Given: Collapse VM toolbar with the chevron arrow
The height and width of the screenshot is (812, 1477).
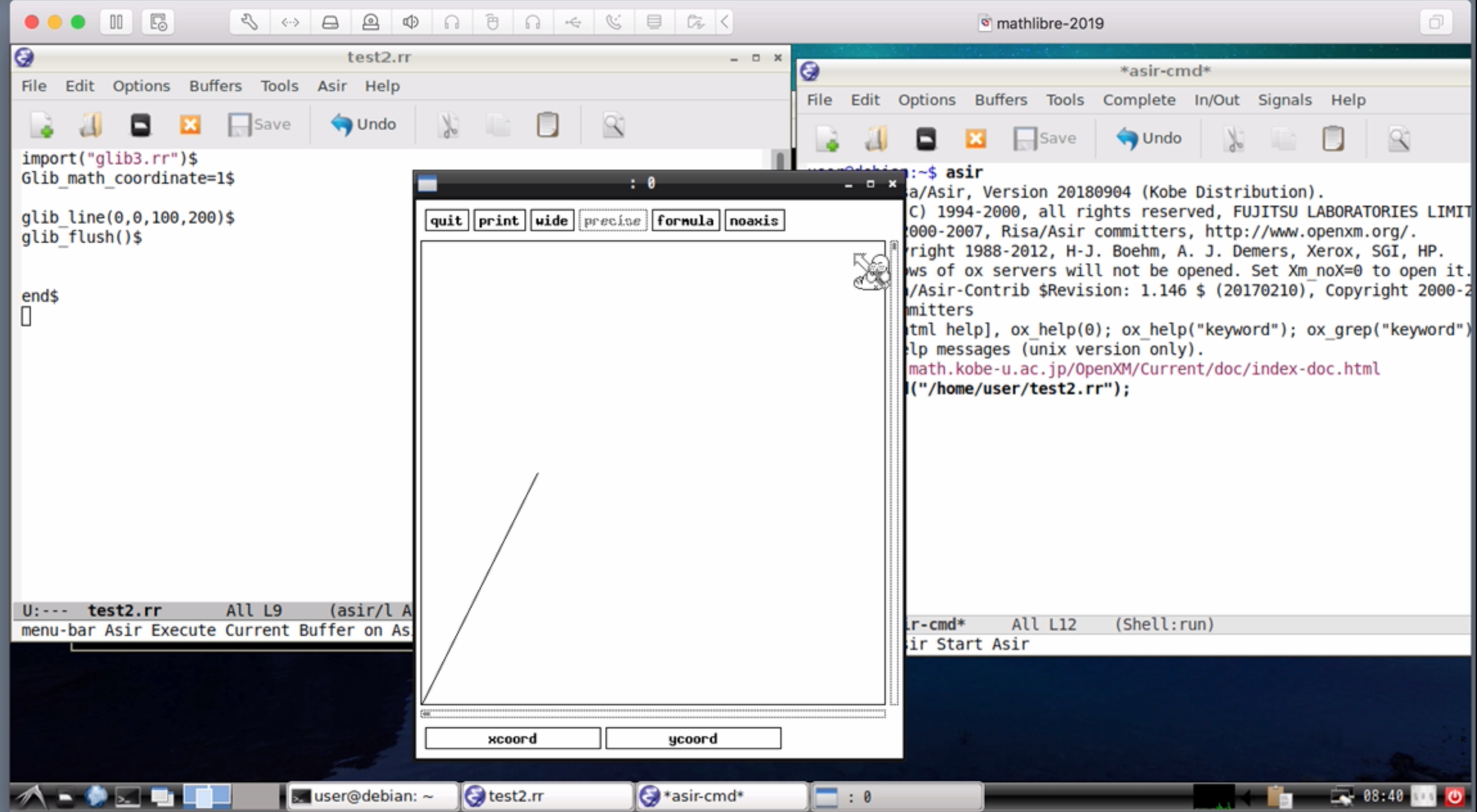Looking at the screenshot, I should click(724, 22).
